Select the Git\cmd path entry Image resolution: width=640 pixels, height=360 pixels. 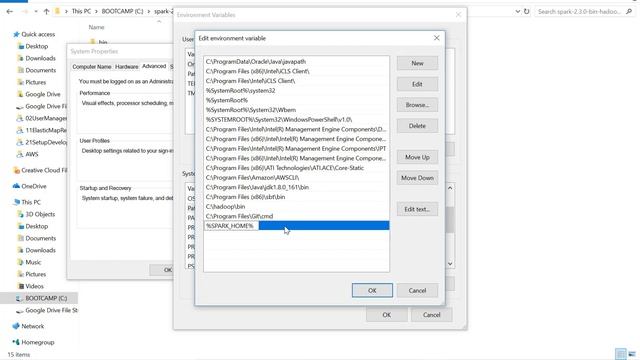pyautogui.click(x=296, y=216)
